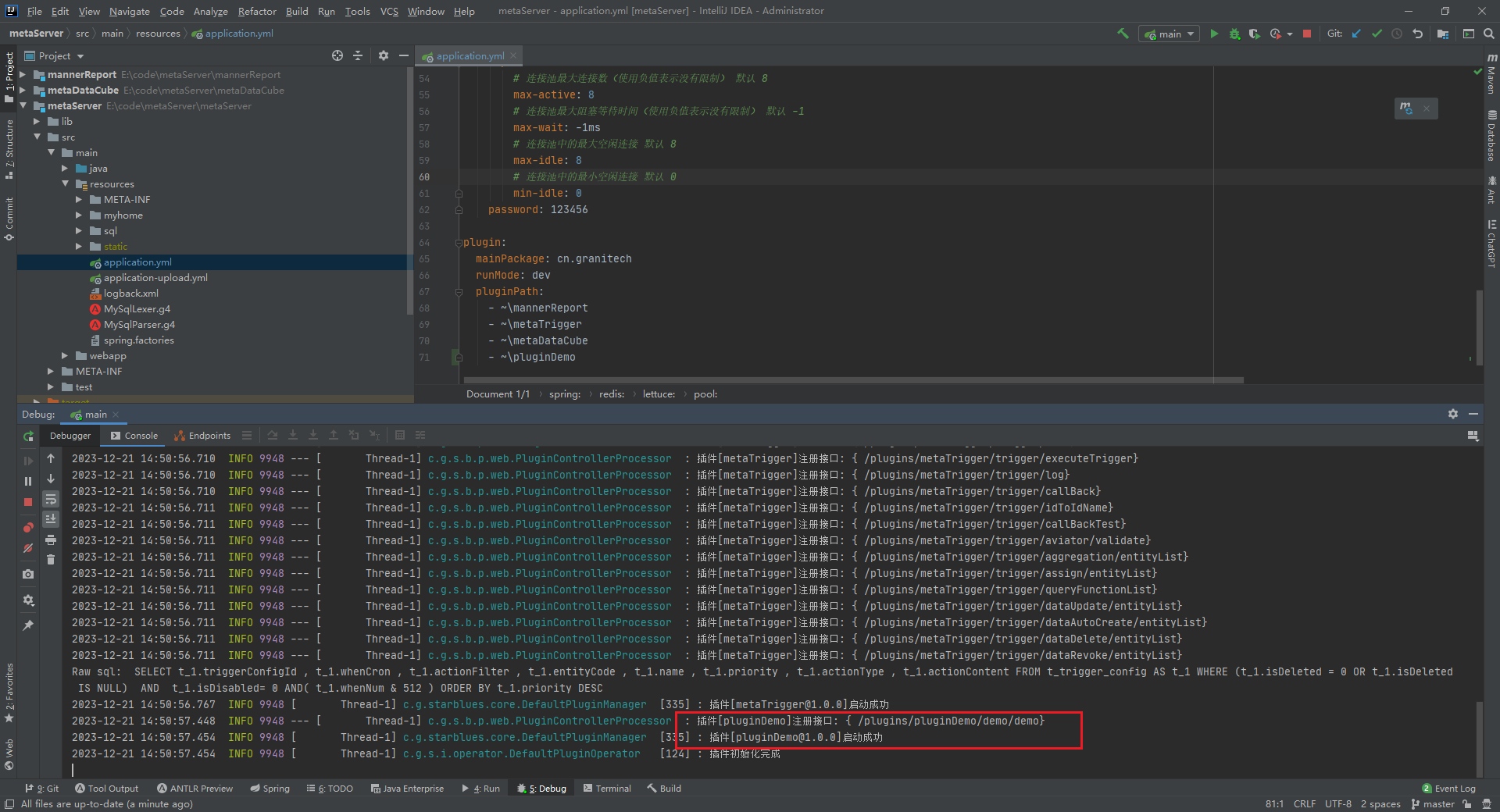Expand the metaDataCube module node

[x=23, y=91]
